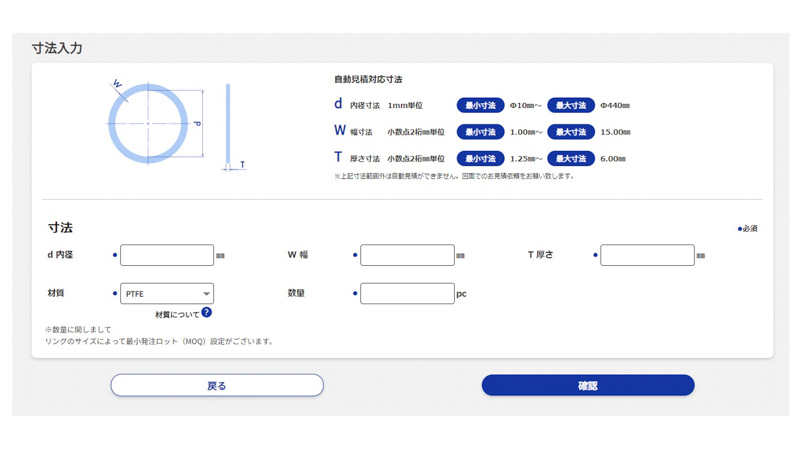Image resolution: width=800 pixels, height=450 pixels.
Task: Focus the T 厚さ input field
Action: [x=647, y=255]
